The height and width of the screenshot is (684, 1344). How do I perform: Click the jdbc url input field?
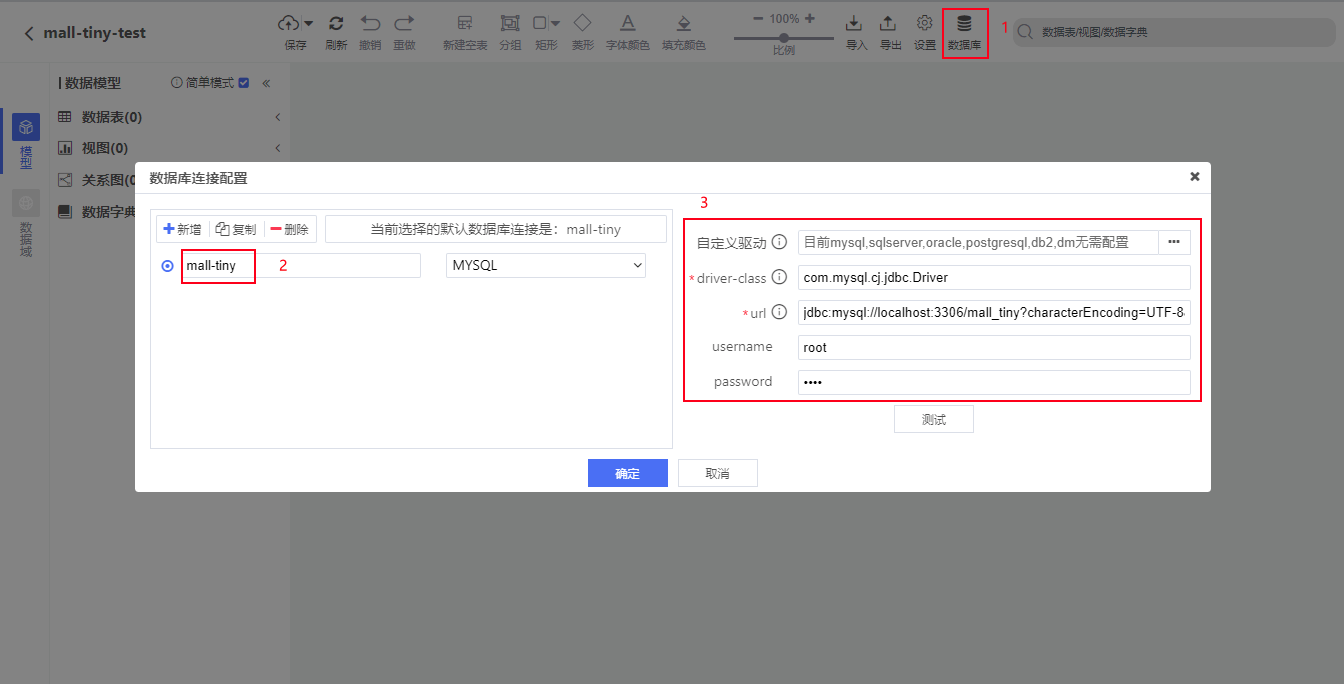click(x=994, y=312)
